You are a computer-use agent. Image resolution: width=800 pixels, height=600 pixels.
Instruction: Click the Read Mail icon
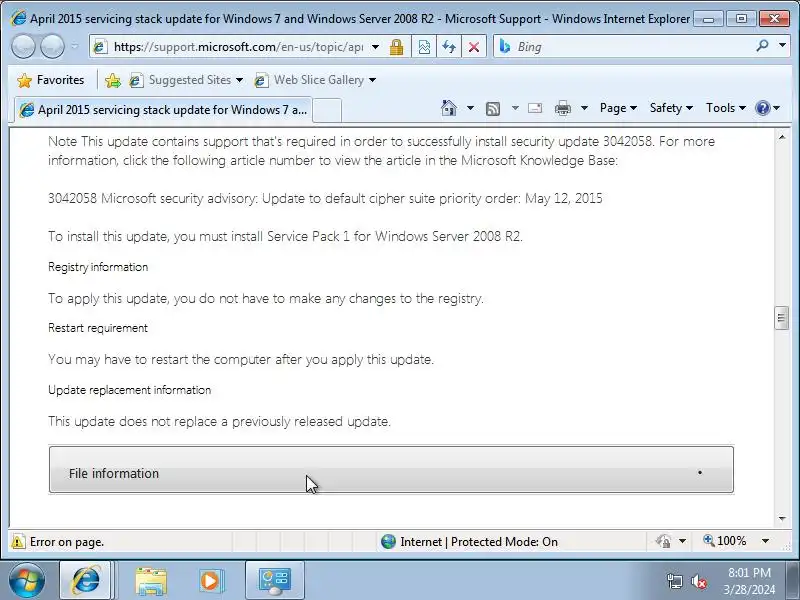click(x=535, y=108)
